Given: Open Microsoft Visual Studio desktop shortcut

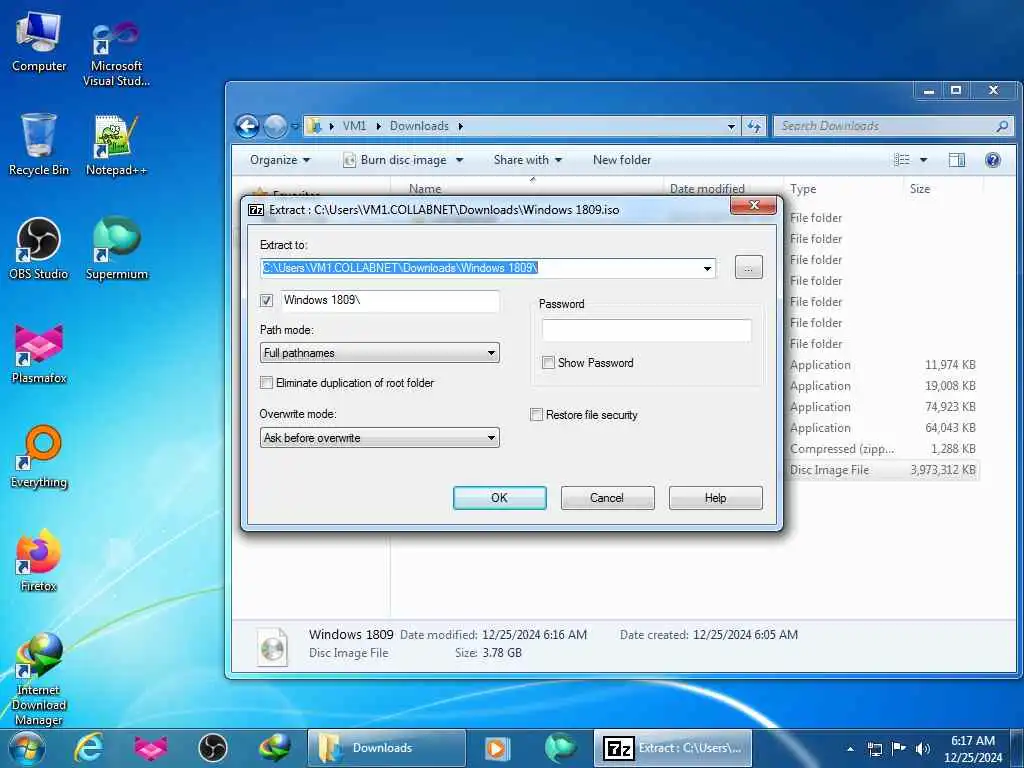Looking at the screenshot, I should pos(116,52).
